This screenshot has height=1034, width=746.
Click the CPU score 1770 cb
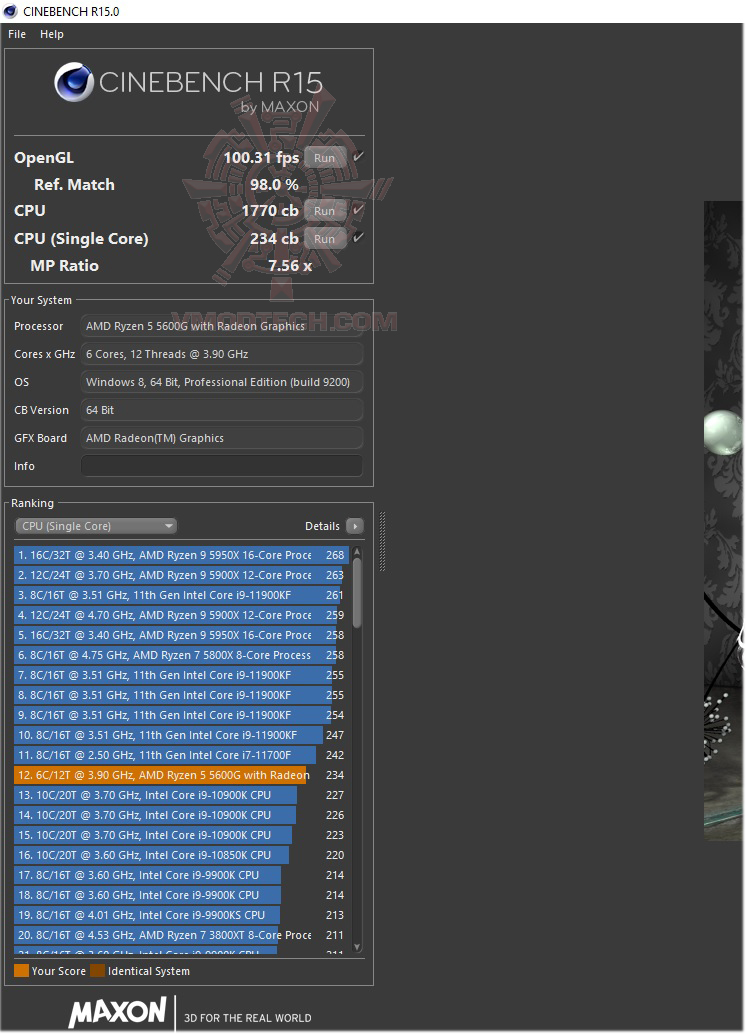coord(270,211)
